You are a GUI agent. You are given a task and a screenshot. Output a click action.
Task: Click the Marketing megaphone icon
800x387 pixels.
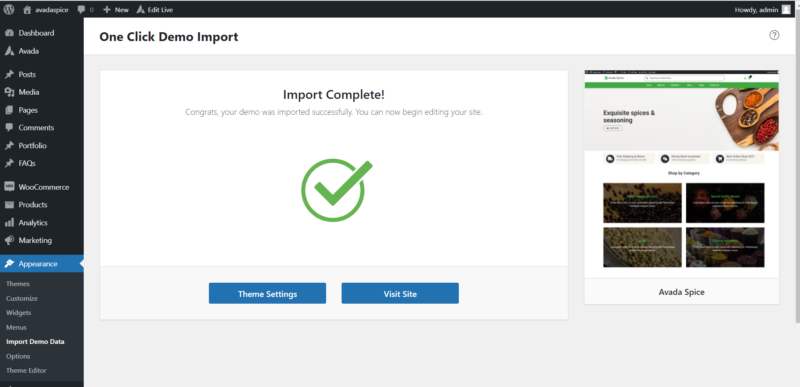(9, 240)
